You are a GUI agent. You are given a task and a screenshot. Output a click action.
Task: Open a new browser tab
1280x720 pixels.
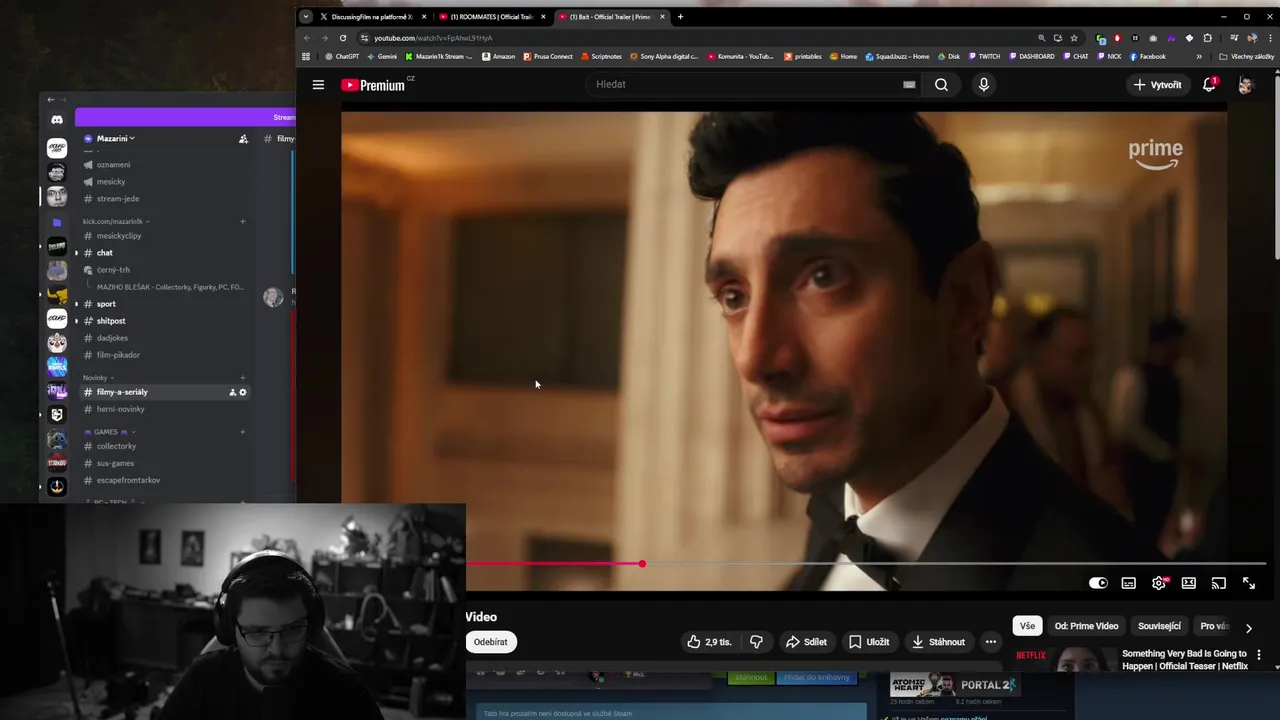680,17
